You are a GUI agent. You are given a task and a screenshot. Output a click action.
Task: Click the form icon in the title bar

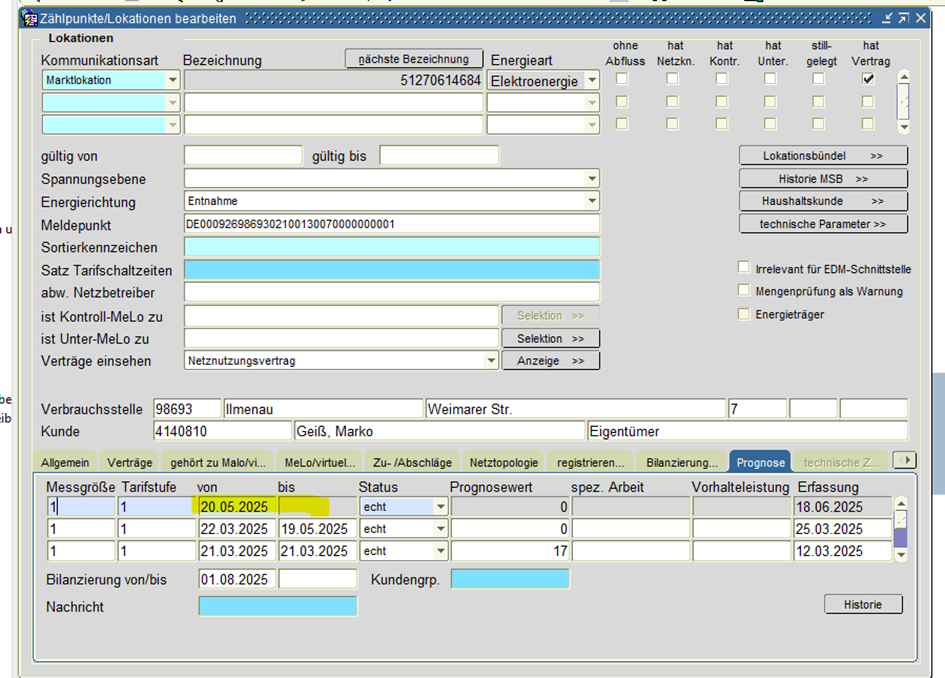[30, 19]
